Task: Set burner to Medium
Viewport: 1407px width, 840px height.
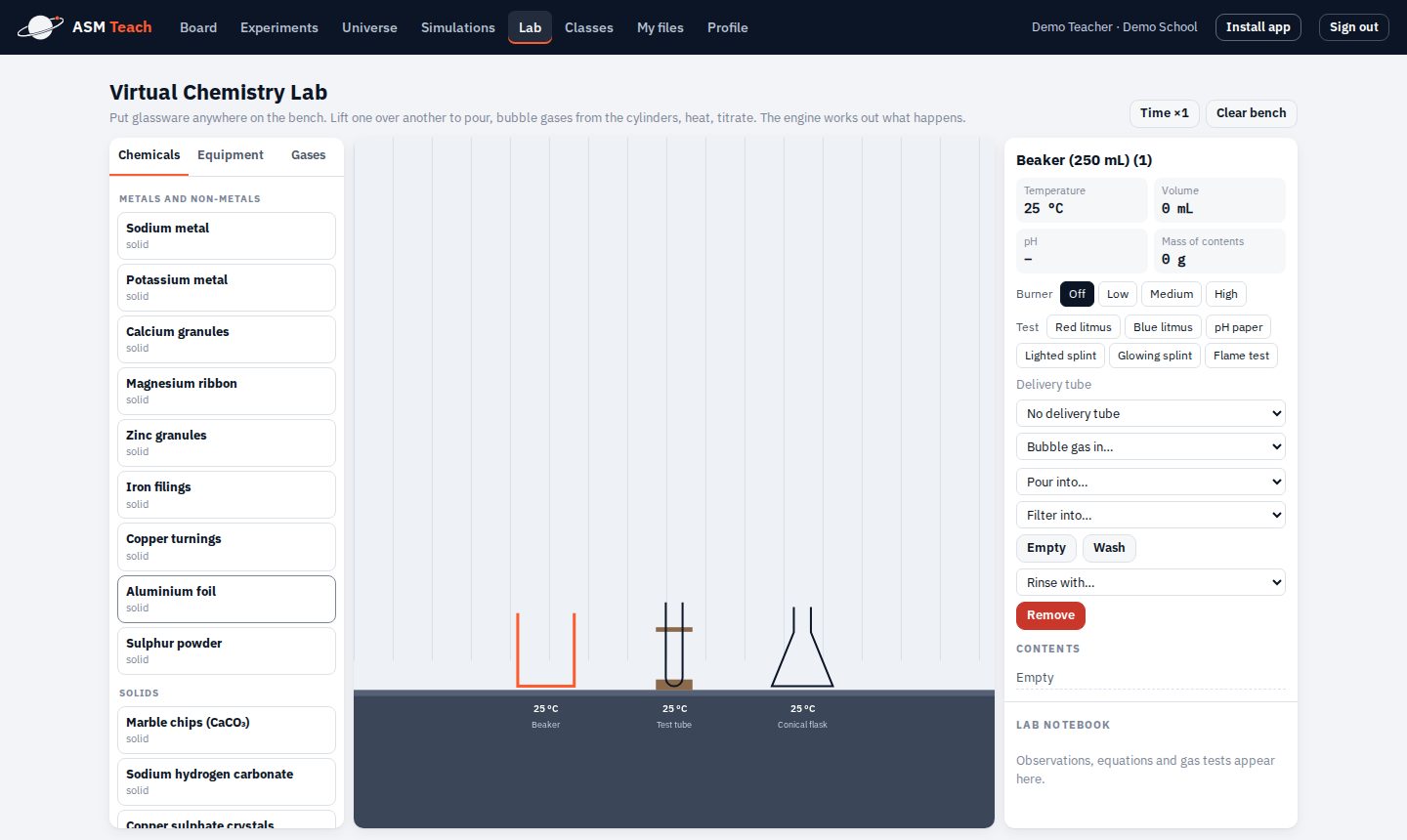Action: (1172, 294)
